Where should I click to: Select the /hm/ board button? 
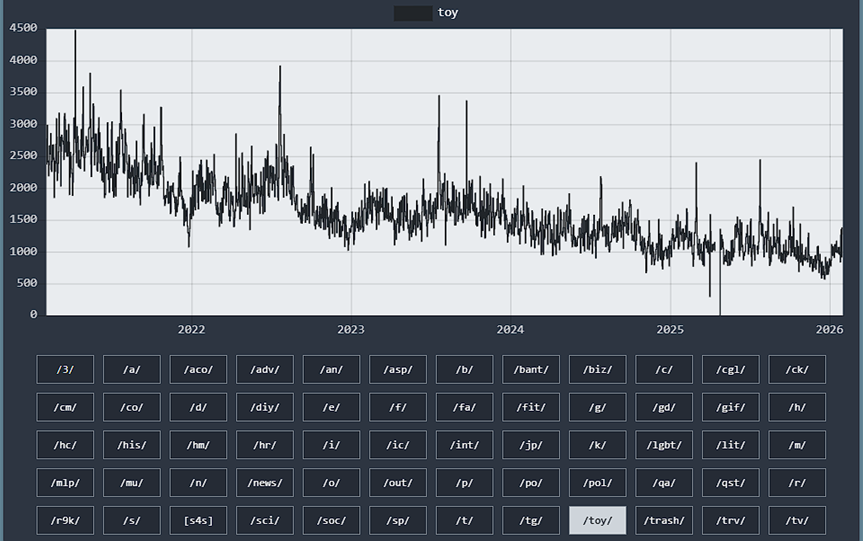coord(198,445)
